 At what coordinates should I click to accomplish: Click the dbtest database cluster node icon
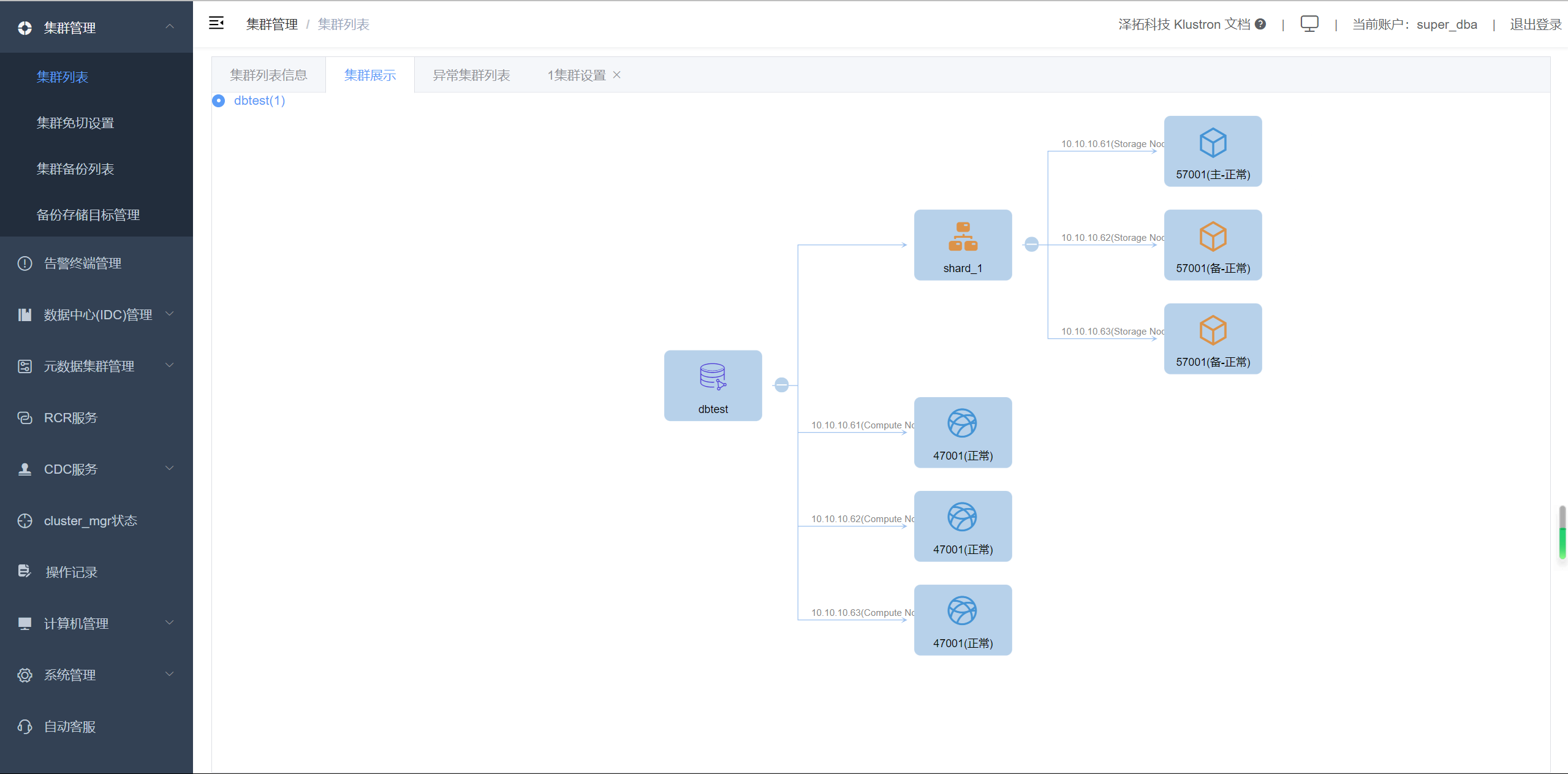713,376
